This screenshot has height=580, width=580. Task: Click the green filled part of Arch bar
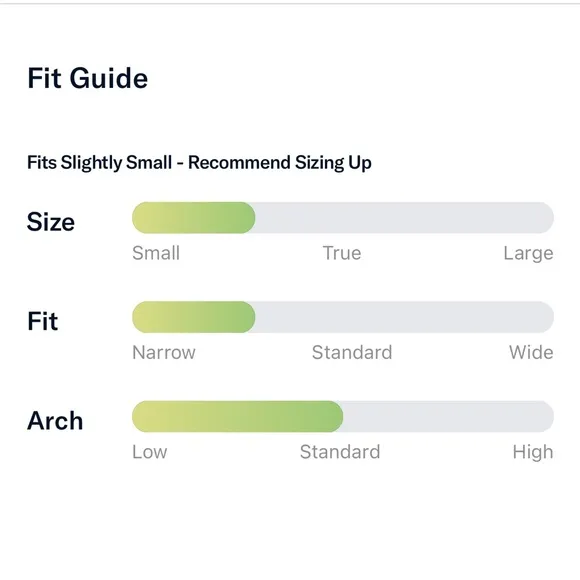(x=237, y=417)
